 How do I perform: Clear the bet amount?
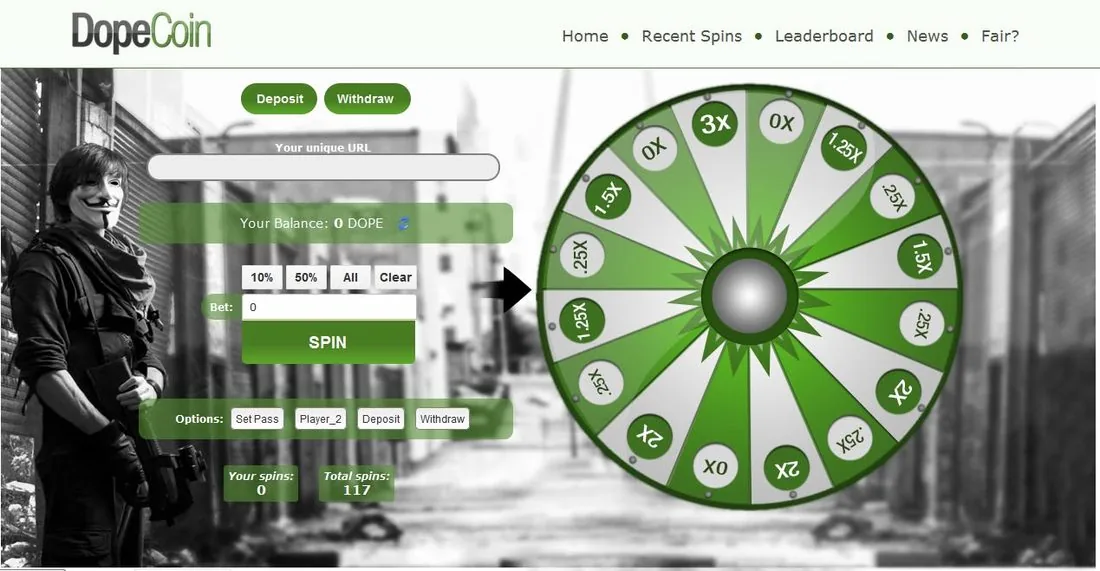396,278
